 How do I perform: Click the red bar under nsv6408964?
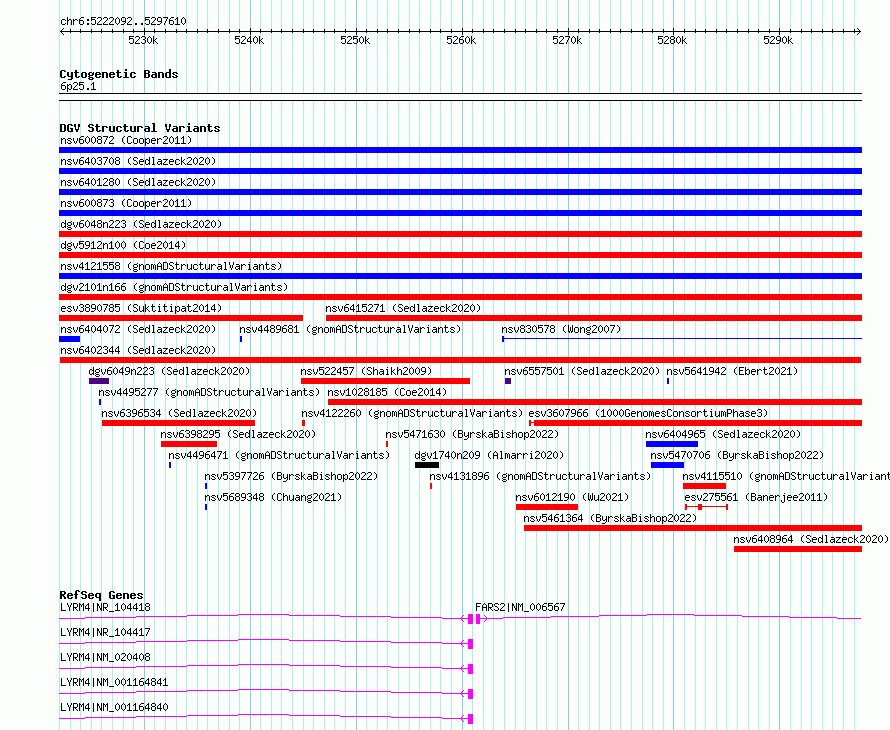click(x=798, y=549)
